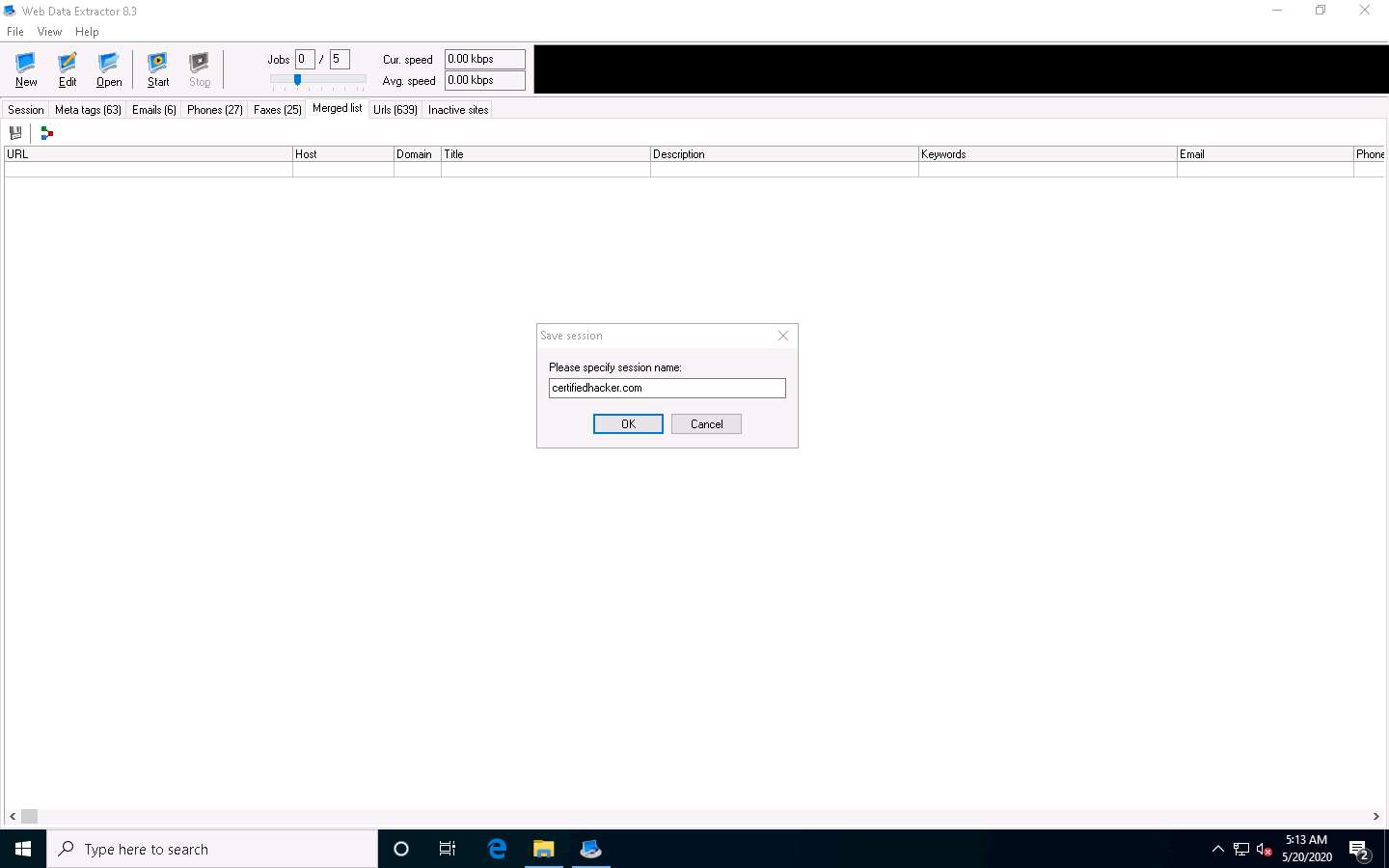Launch Microsoft Edge from the taskbar
This screenshot has width=1389, height=868.
pos(497,849)
